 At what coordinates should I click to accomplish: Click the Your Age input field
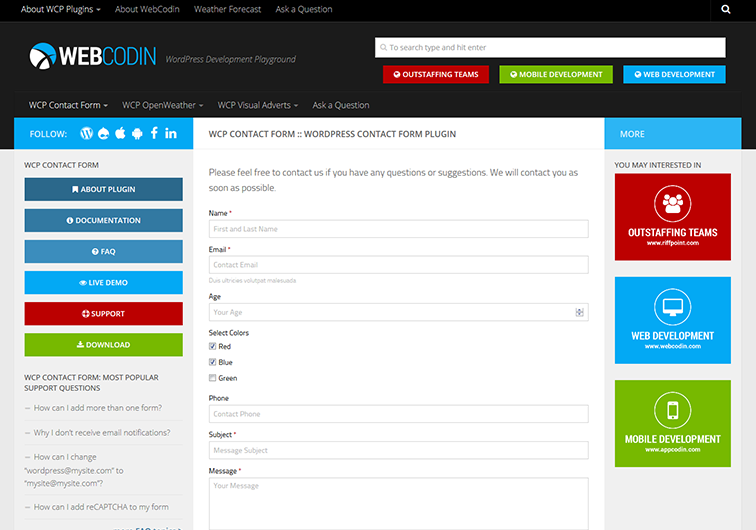coord(398,313)
